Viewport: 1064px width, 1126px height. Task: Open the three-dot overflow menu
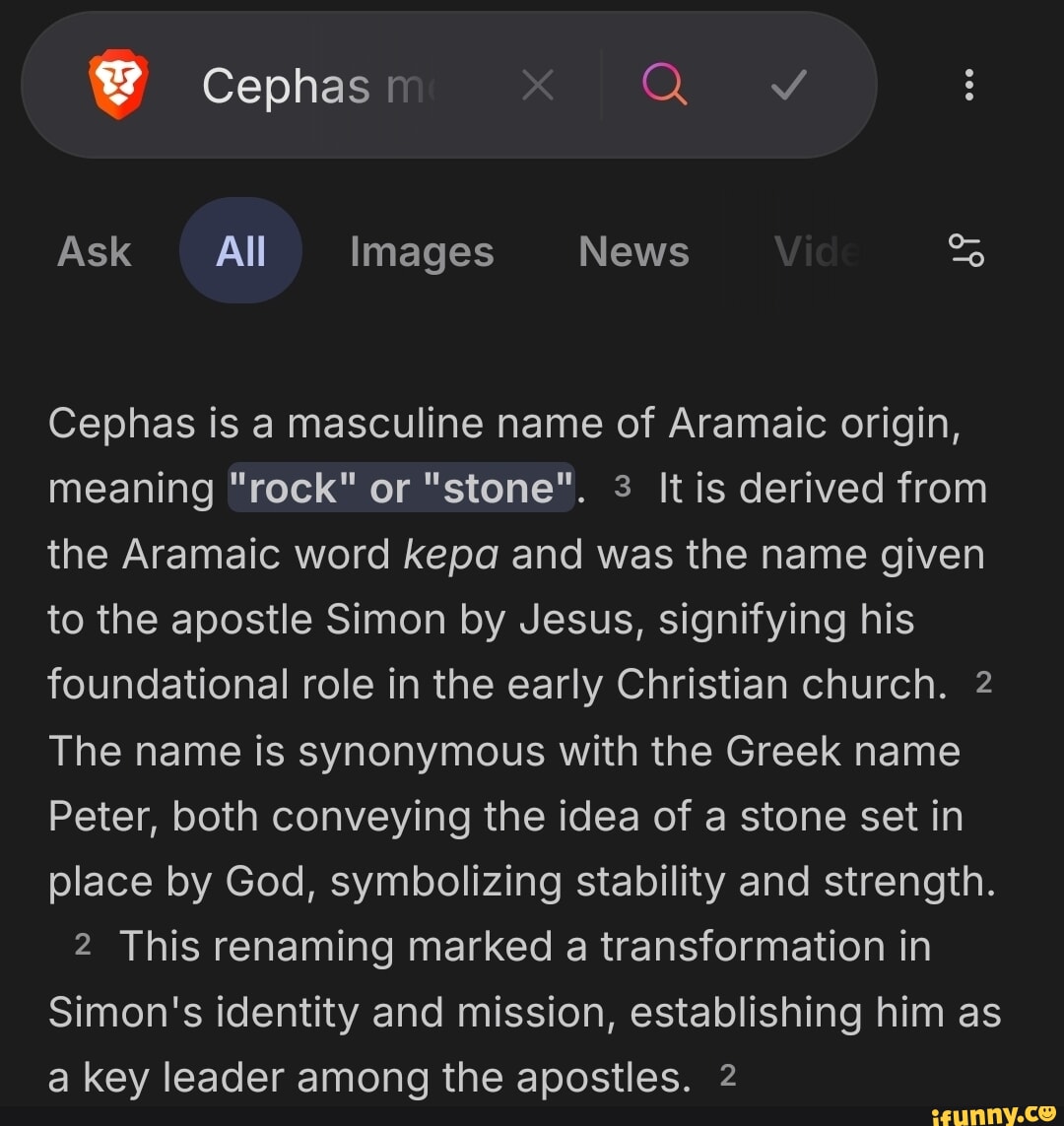pos(969,86)
